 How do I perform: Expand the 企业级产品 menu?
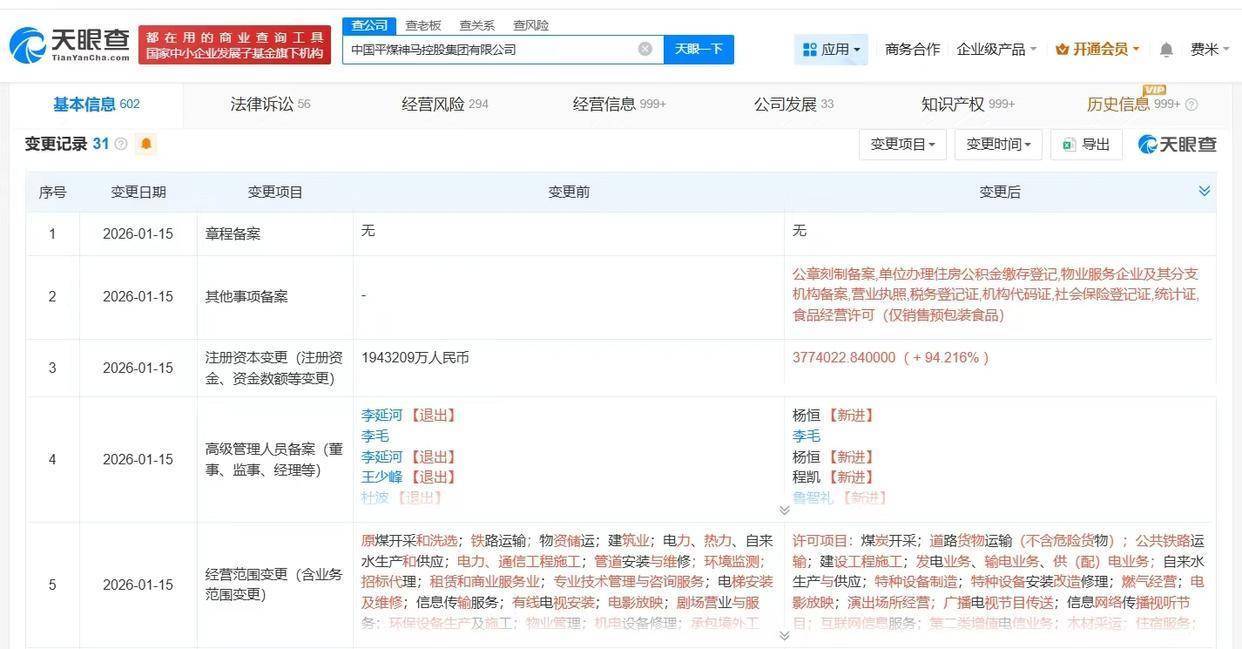click(996, 49)
